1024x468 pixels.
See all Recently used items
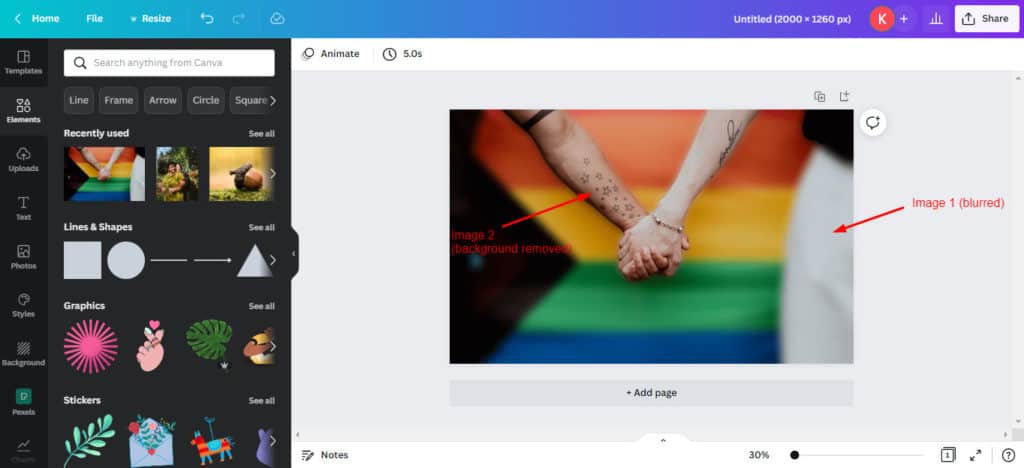(x=261, y=134)
